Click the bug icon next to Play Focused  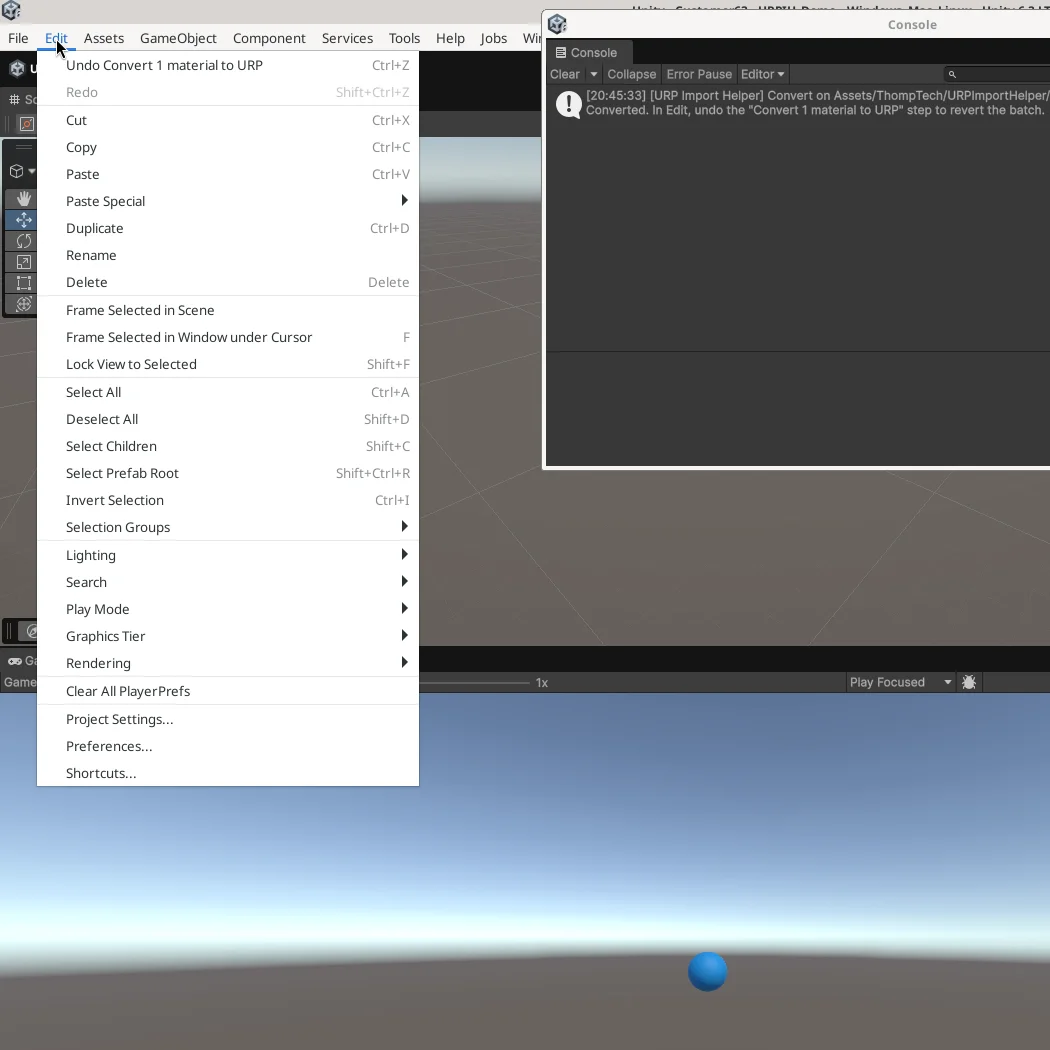click(968, 682)
